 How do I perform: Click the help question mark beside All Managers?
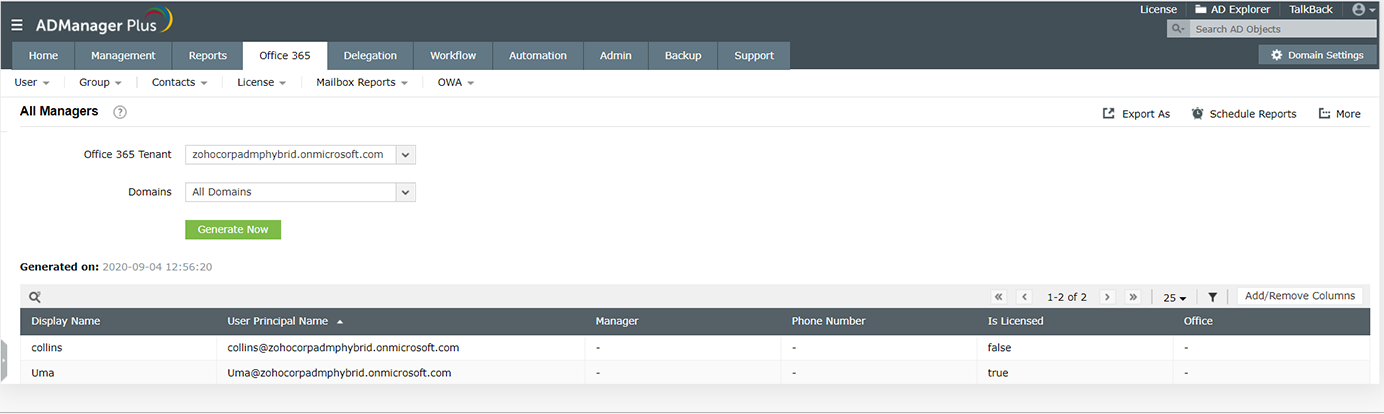click(x=120, y=112)
